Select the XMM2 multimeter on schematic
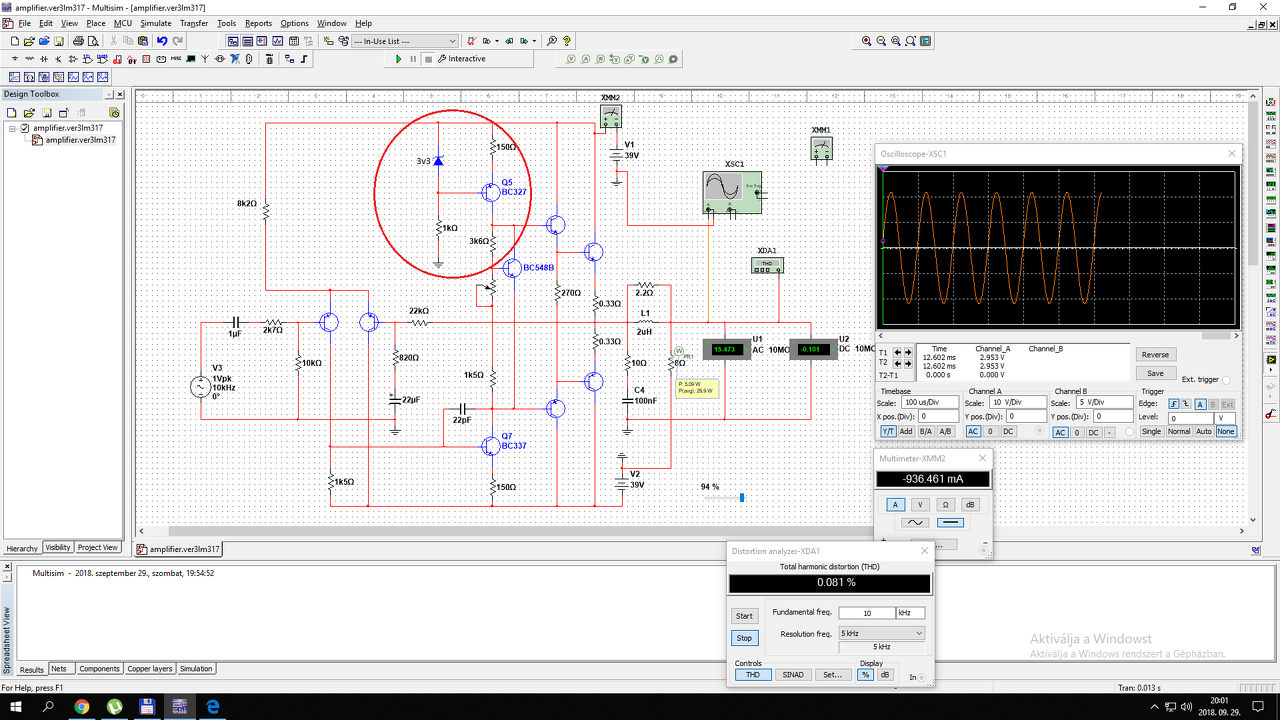 (x=611, y=117)
